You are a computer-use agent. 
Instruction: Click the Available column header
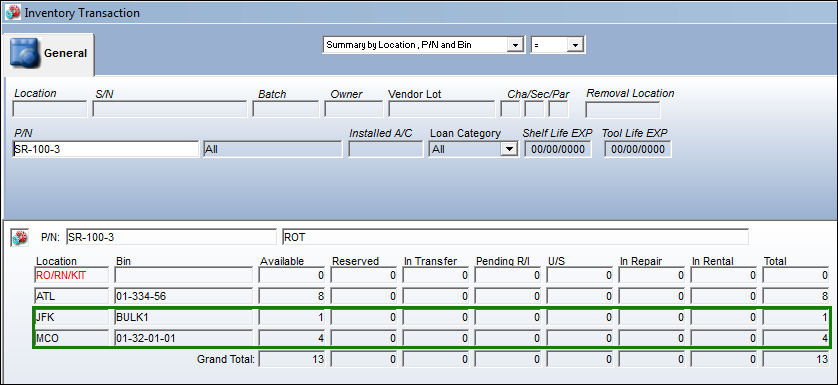[282, 261]
